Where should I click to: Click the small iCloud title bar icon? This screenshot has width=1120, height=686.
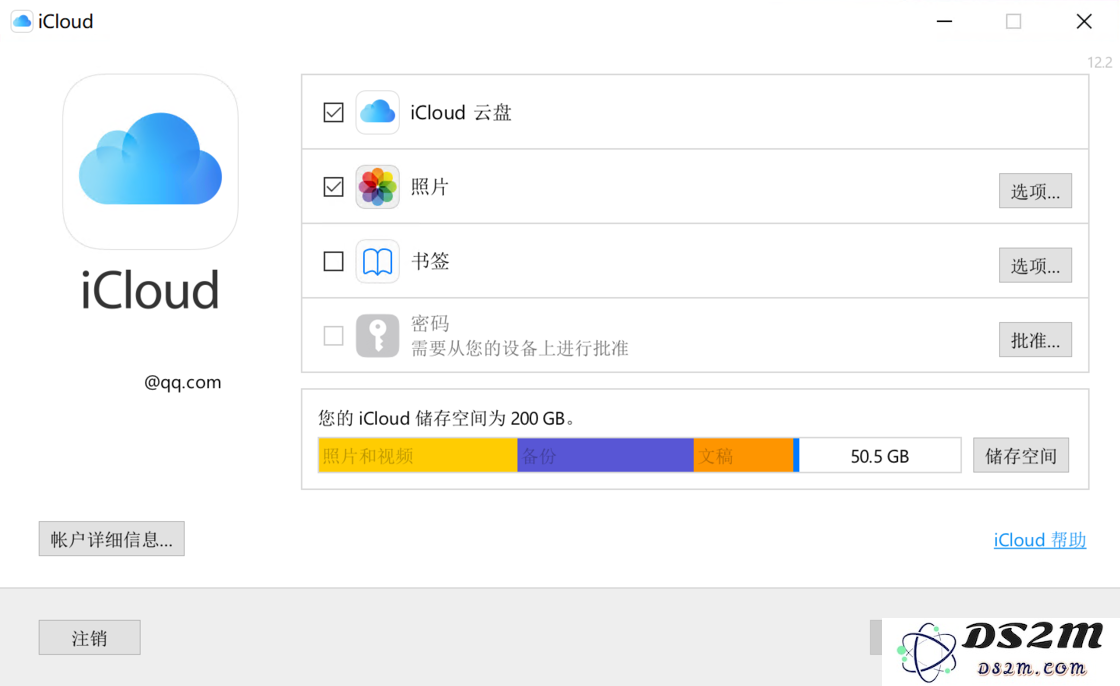click(22, 21)
